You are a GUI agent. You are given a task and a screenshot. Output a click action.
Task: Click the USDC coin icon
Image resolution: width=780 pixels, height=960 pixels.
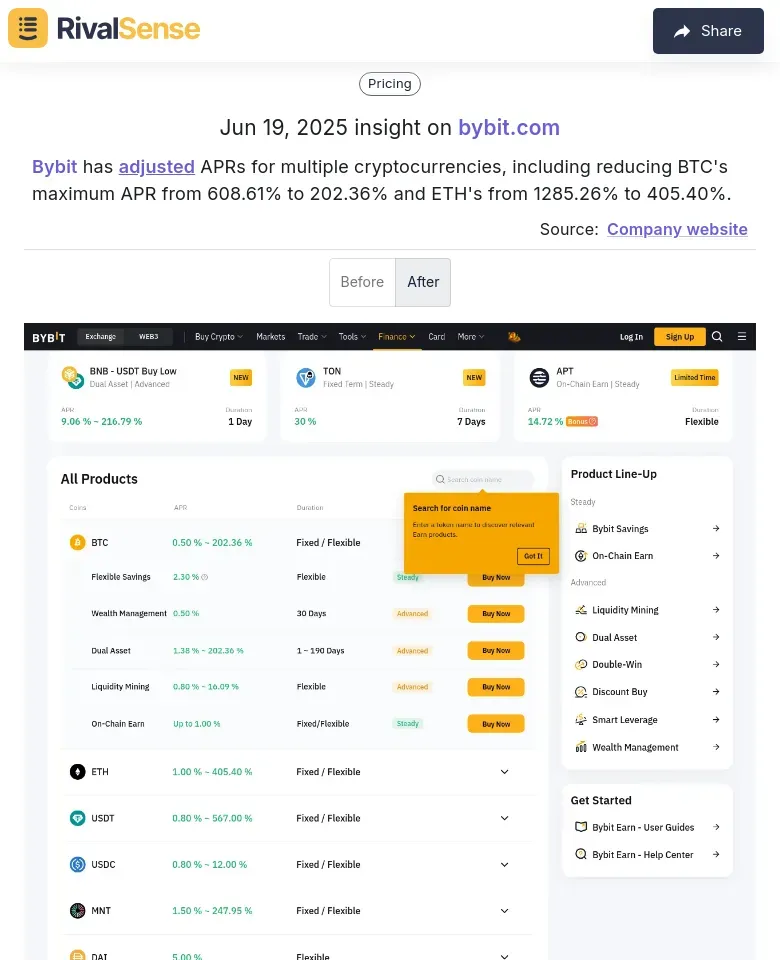tap(77, 864)
